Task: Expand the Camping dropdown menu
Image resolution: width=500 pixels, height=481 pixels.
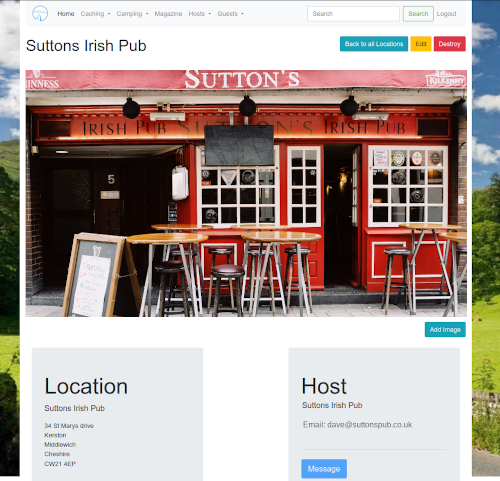Action: pyautogui.click(x=132, y=14)
